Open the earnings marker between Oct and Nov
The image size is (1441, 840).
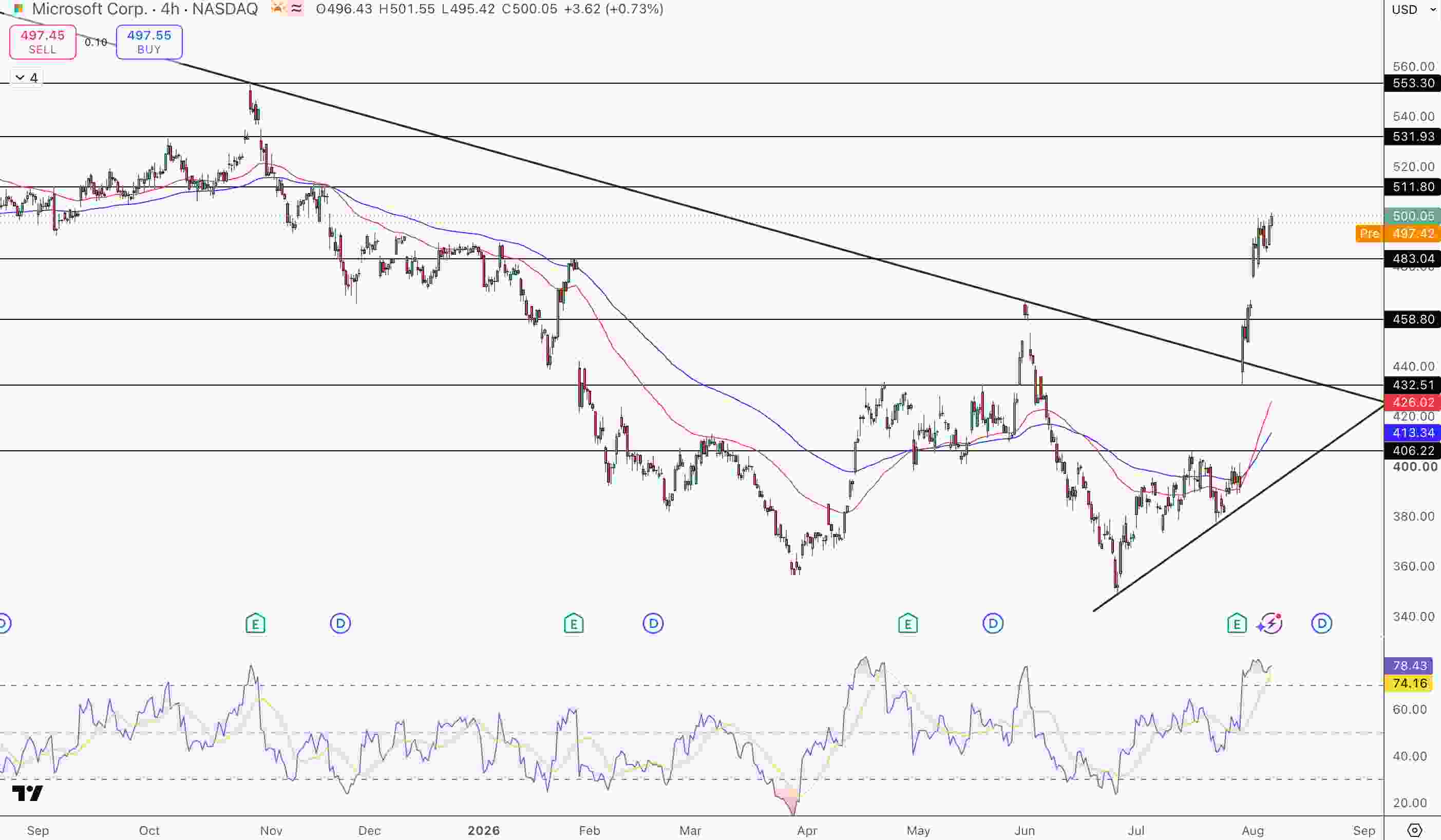click(255, 623)
